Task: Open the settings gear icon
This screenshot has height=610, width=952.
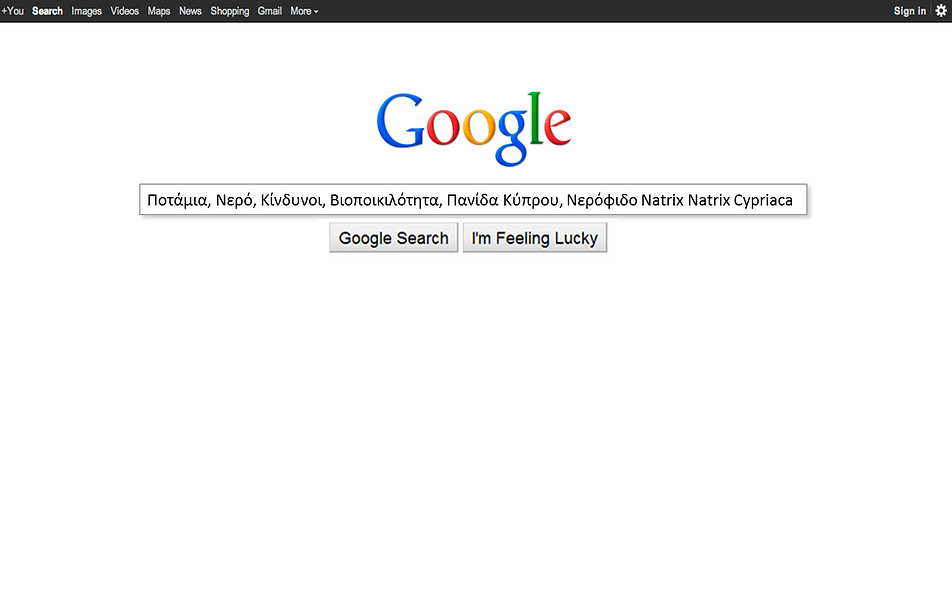Action: (941, 11)
